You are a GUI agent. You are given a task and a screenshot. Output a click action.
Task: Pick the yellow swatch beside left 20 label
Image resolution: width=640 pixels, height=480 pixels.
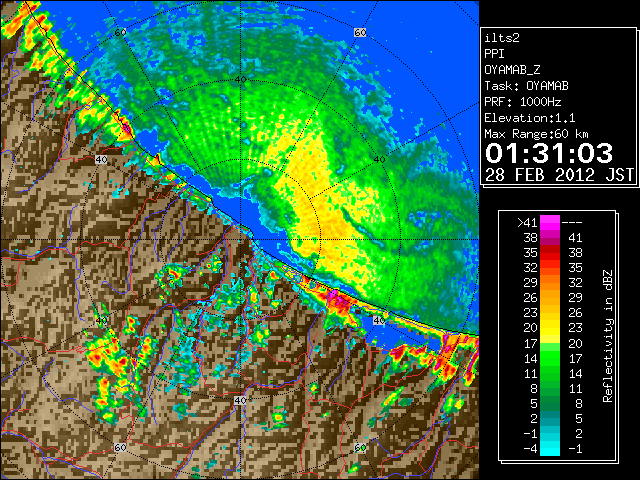click(550, 328)
